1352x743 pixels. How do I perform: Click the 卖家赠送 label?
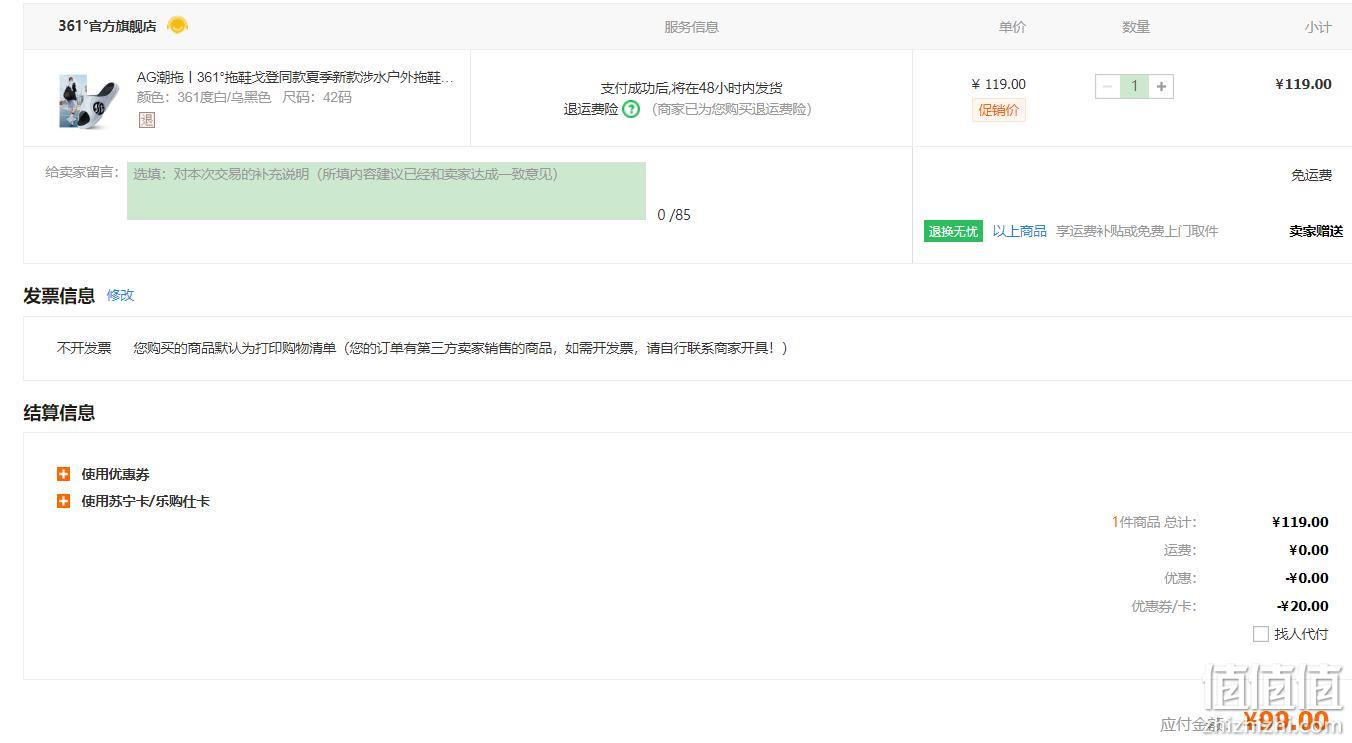1316,231
